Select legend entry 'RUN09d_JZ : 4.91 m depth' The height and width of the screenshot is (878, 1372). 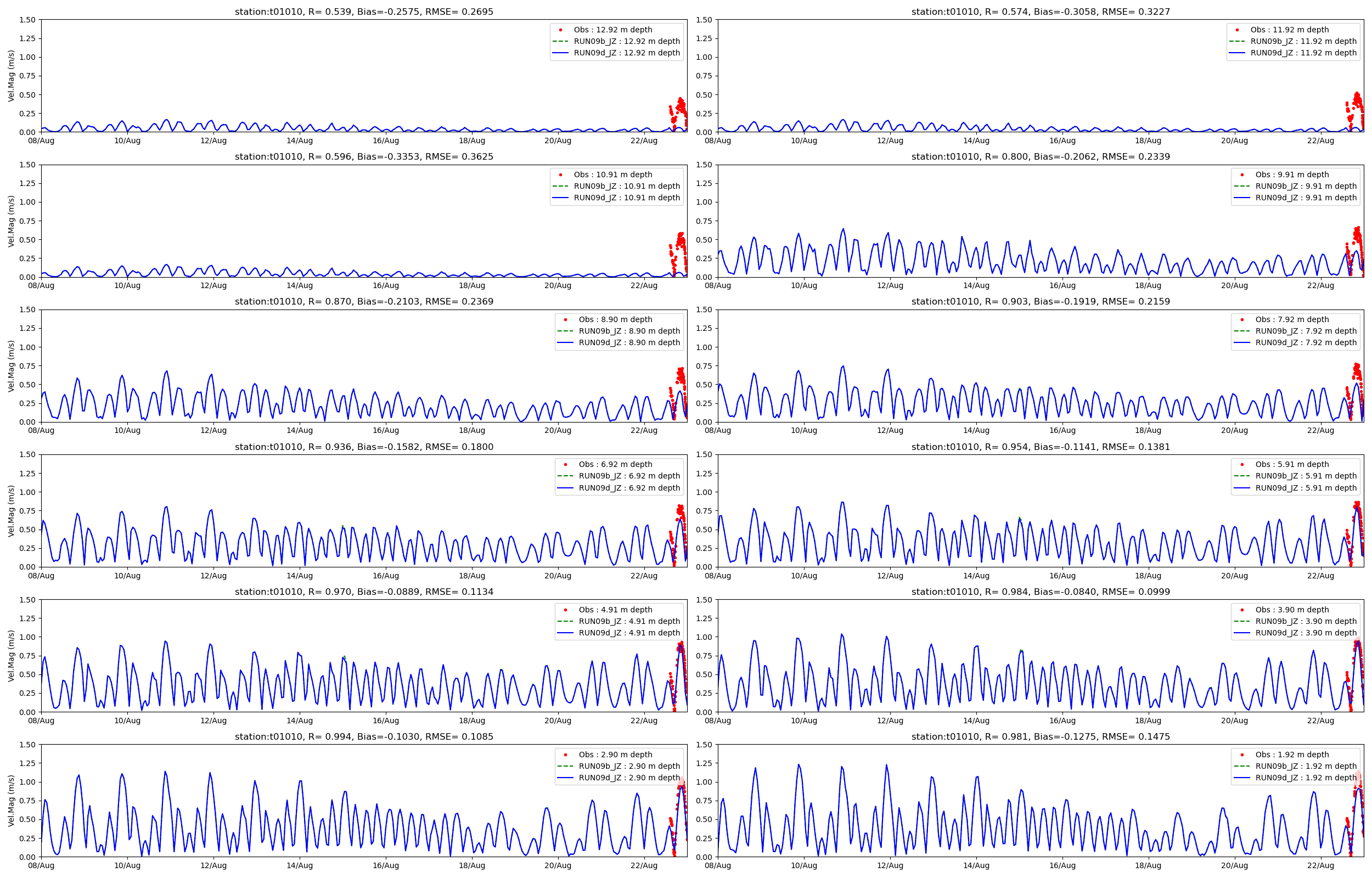[629, 633]
